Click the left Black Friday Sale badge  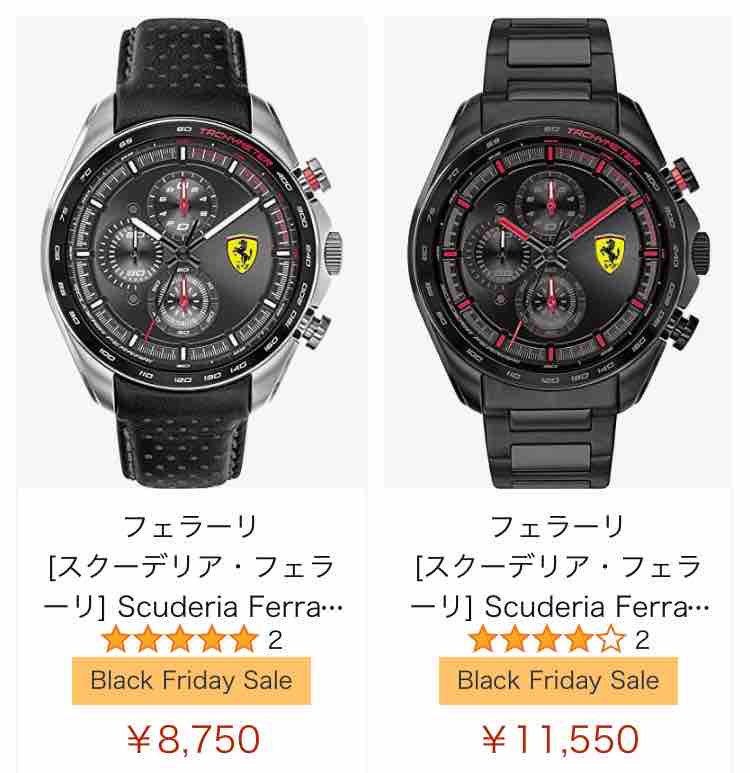(191, 681)
